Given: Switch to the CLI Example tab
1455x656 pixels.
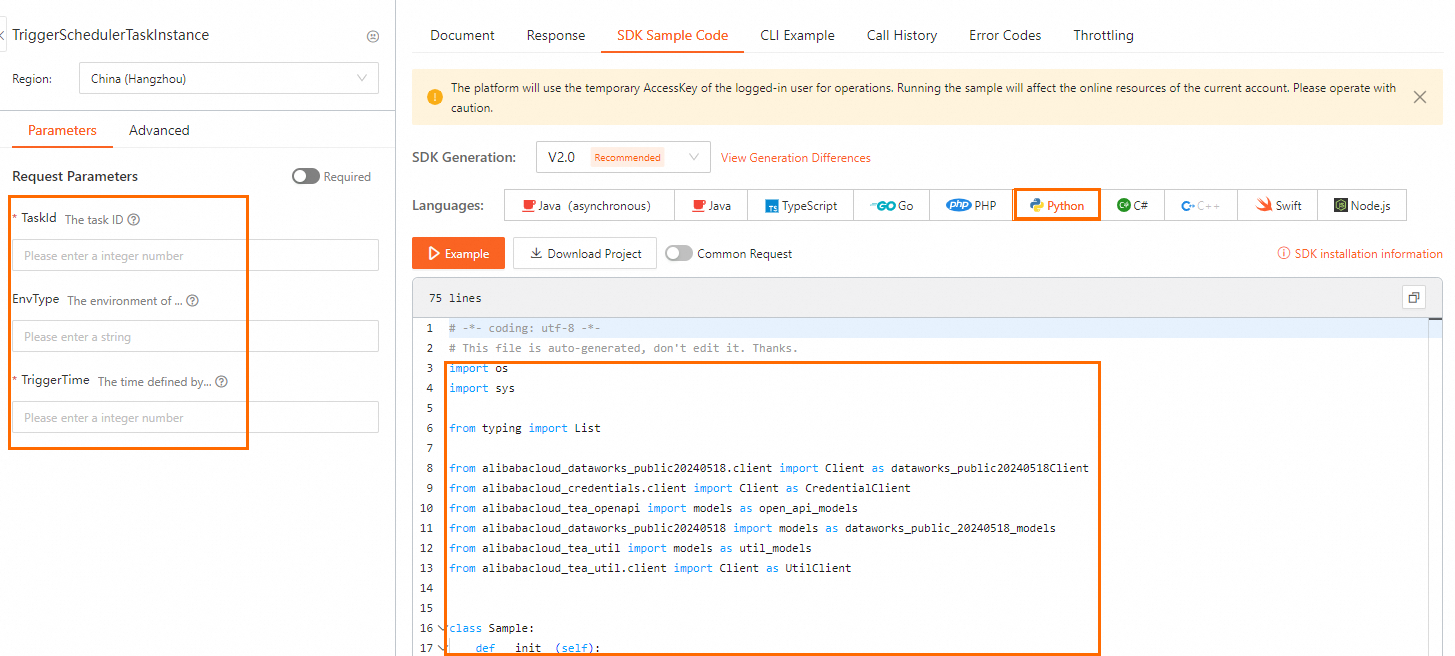Looking at the screenshot, I should (796, 35).
